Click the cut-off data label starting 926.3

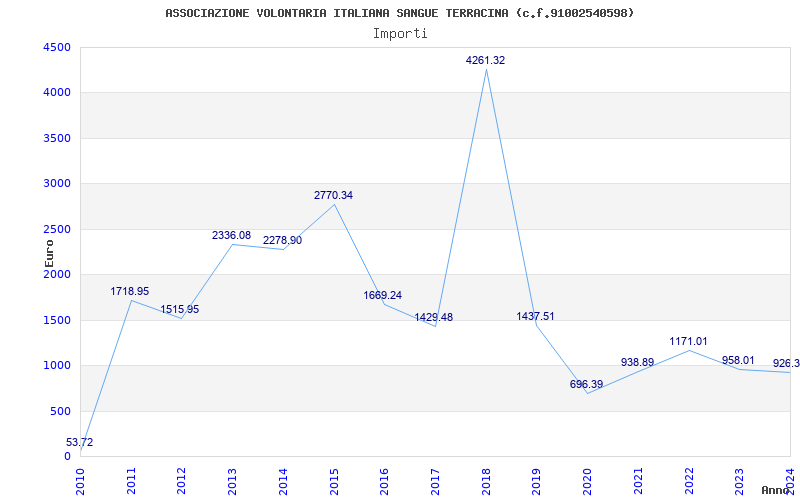[786, 363]
